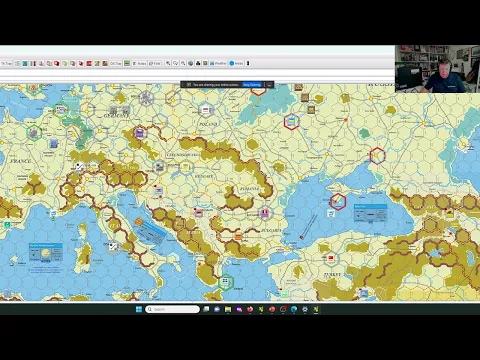Click the zoom-out magnifier toolbar icon
Image resolution: width=480 pixels, height=360 pixels.
(x=183, y=63)
